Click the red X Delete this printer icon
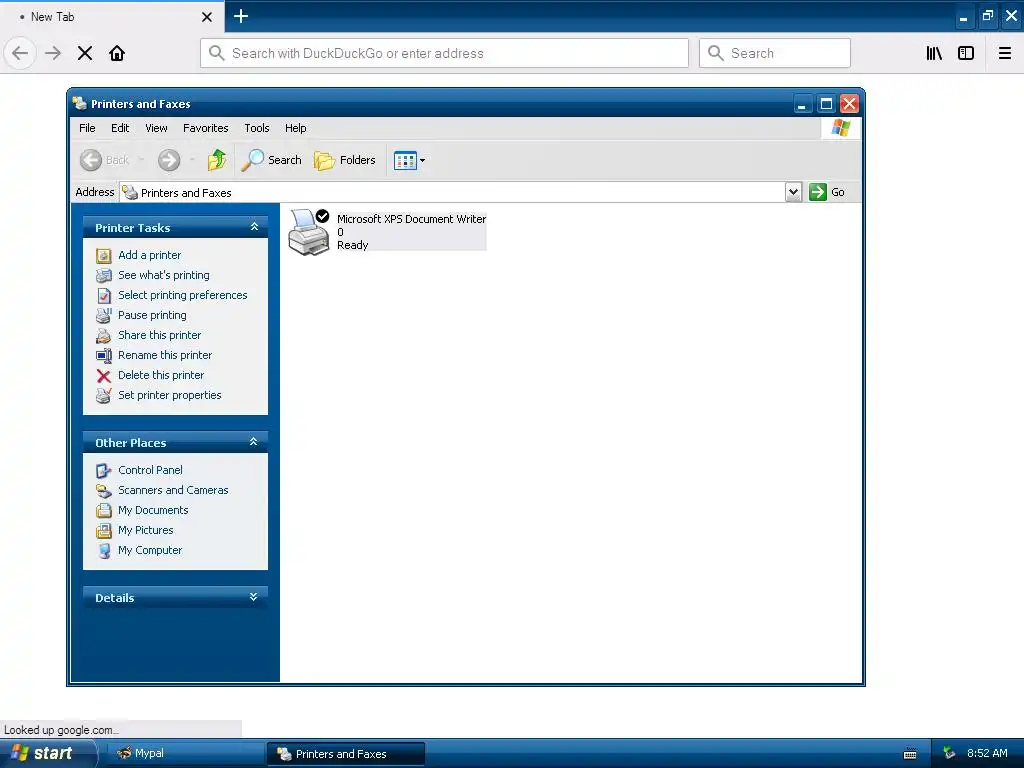The width and height of the screenshot is (1024, 768). [x=103, y=376]
